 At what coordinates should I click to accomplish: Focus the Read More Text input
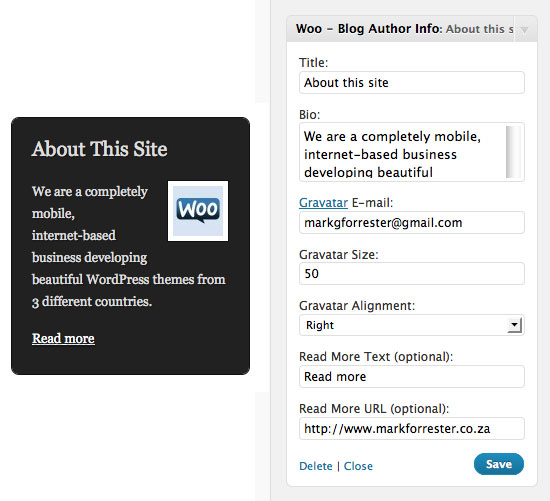[412, 376]
